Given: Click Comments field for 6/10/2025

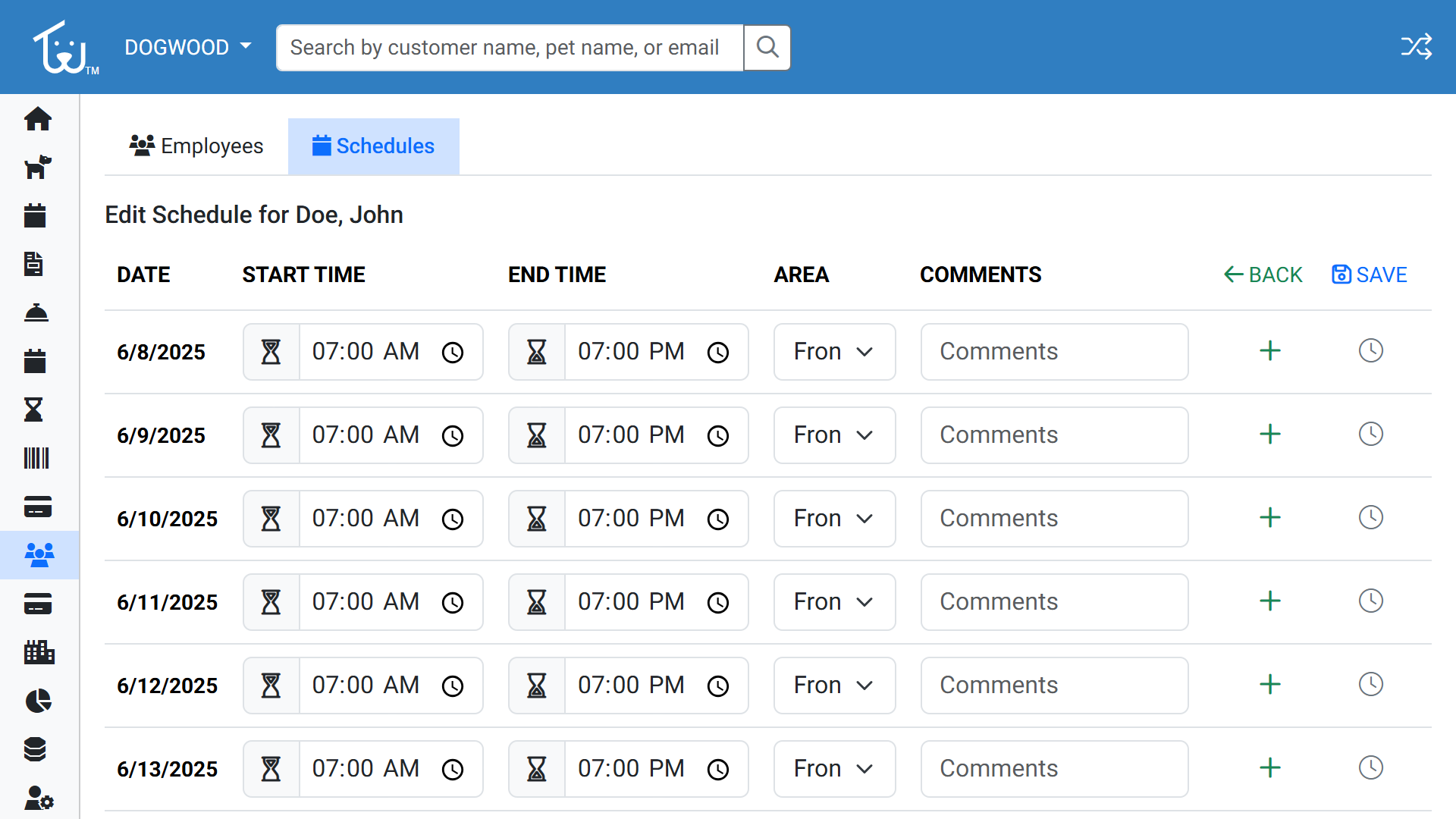Looking at the screenshot, I should (1054, 519).
